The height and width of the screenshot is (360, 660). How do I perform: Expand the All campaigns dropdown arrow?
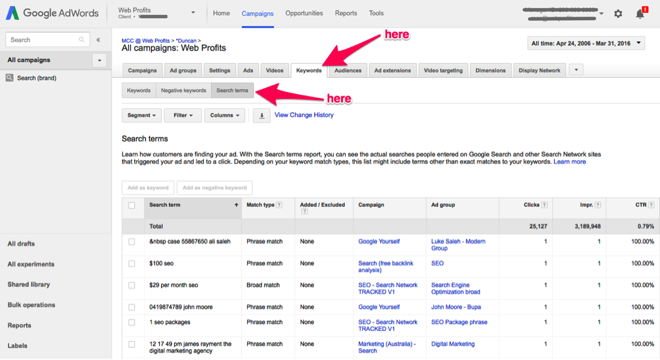[x=99, y=60]
